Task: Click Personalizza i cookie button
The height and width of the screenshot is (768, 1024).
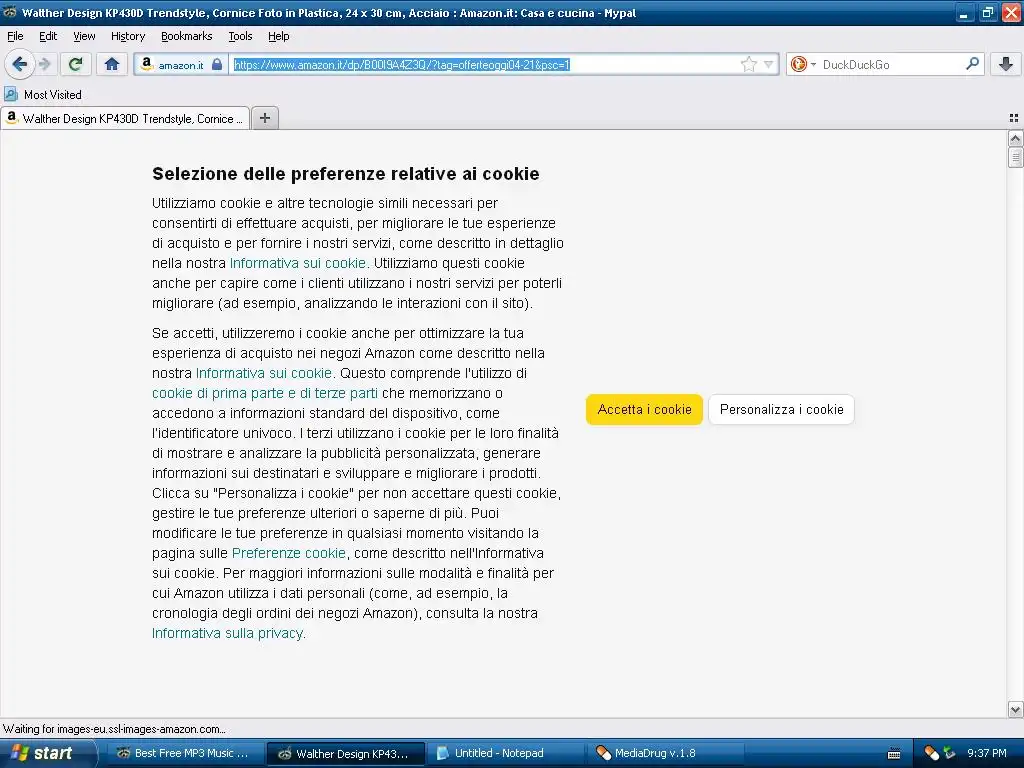Action: point(781,409)
